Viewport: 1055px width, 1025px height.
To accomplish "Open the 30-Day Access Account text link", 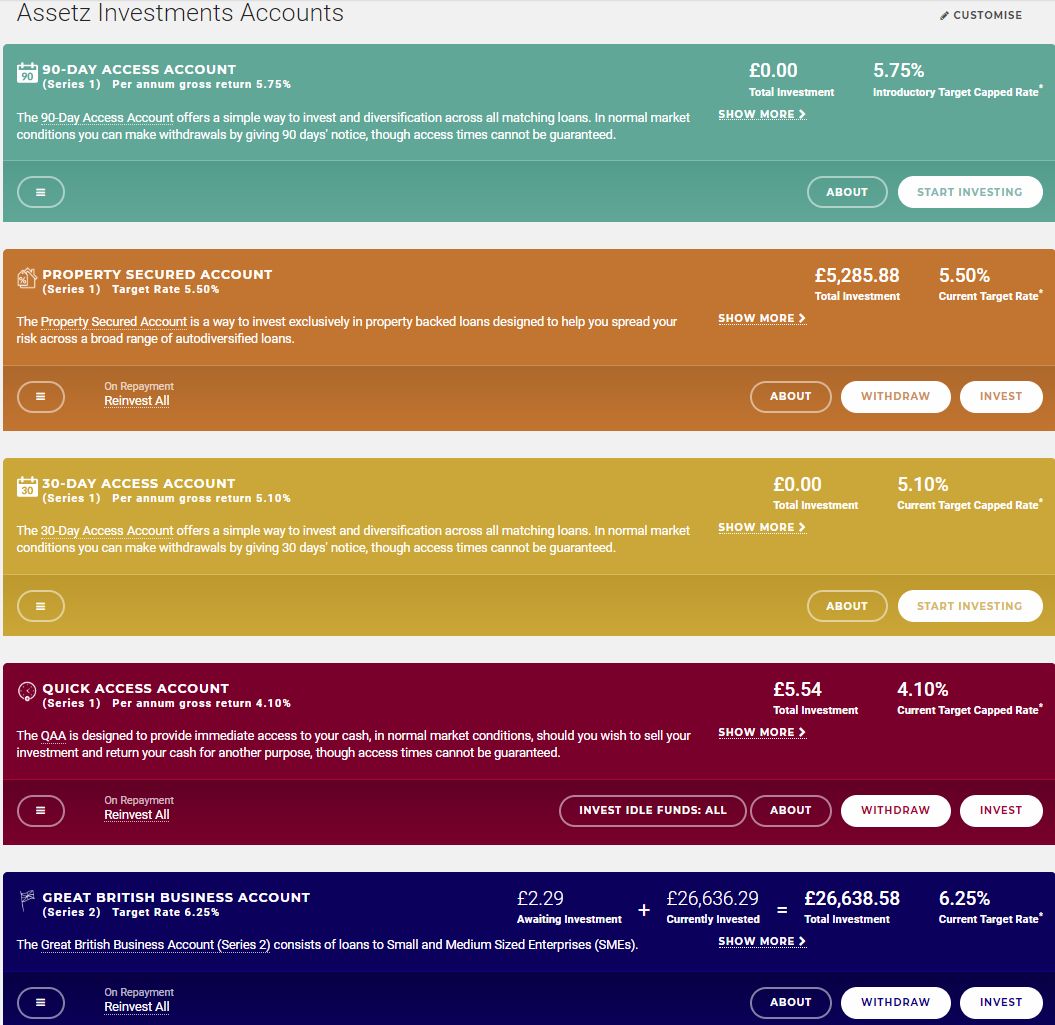I will 107,531.
